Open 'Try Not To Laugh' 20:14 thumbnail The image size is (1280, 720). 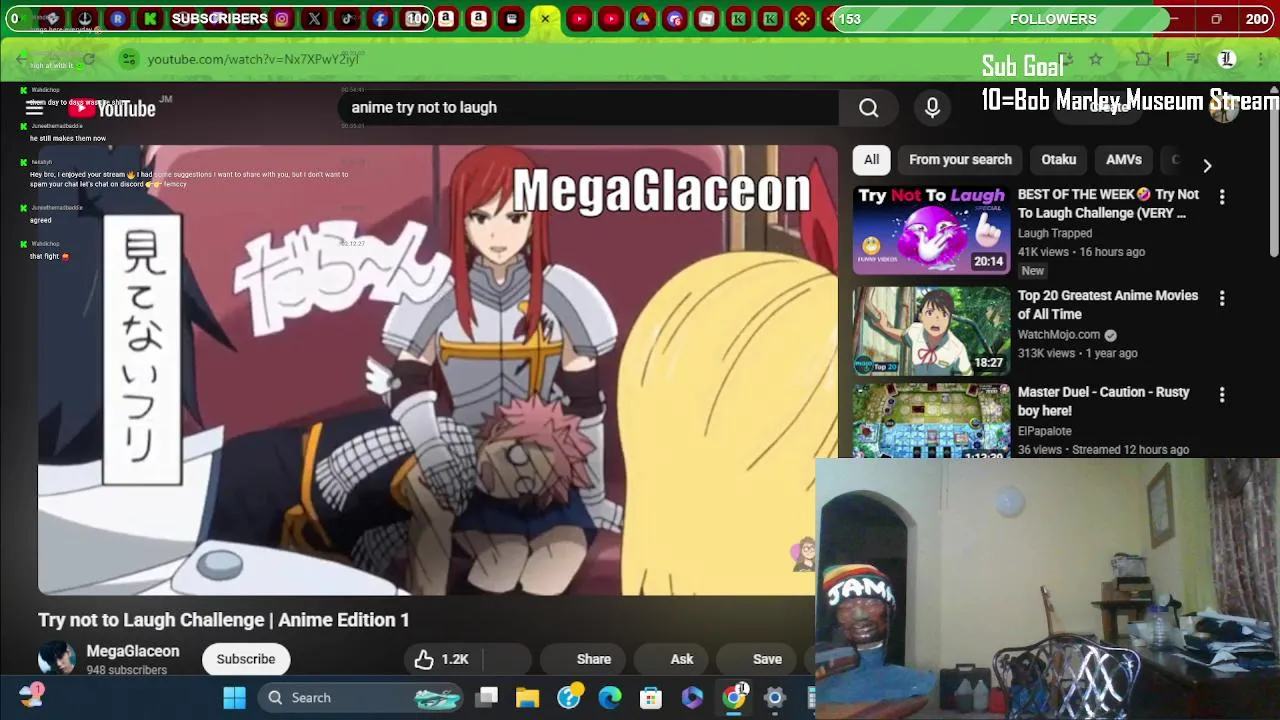(x=931, y=230)
